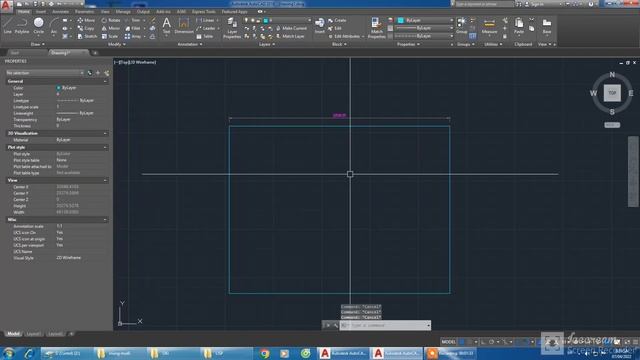The image size is (640, 360).
Task: Click the ribbon object color swatch
Action: (400, 20)
